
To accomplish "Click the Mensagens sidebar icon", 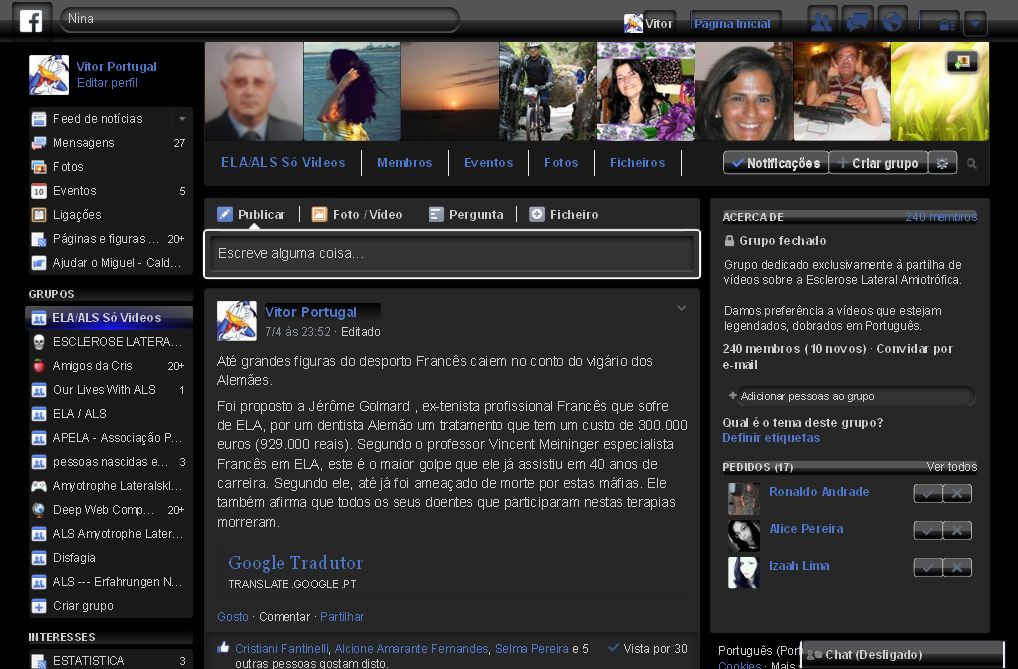I will (39, 143).
